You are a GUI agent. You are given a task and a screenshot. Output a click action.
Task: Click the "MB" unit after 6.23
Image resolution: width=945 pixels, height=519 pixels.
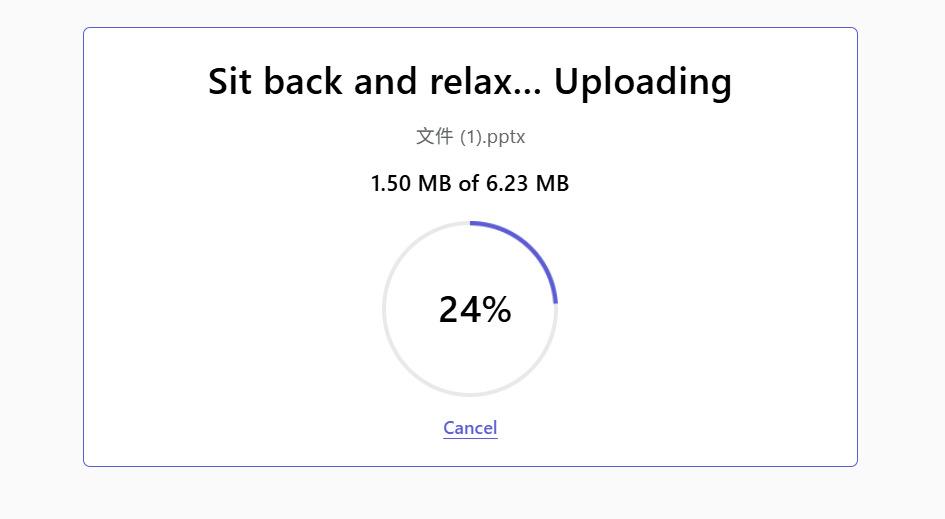[x=552, y=184]
